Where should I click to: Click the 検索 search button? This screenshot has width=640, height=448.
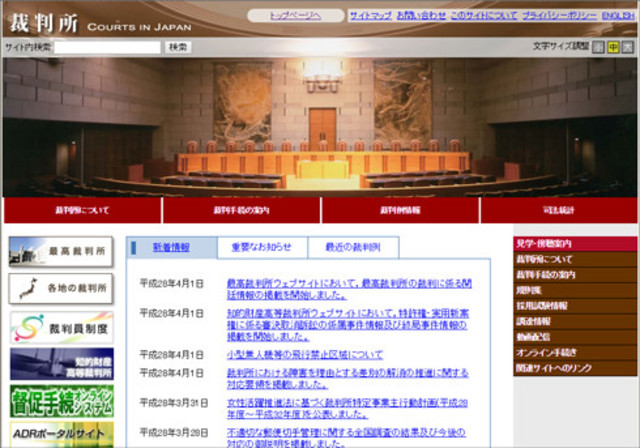tap(178, 47)
